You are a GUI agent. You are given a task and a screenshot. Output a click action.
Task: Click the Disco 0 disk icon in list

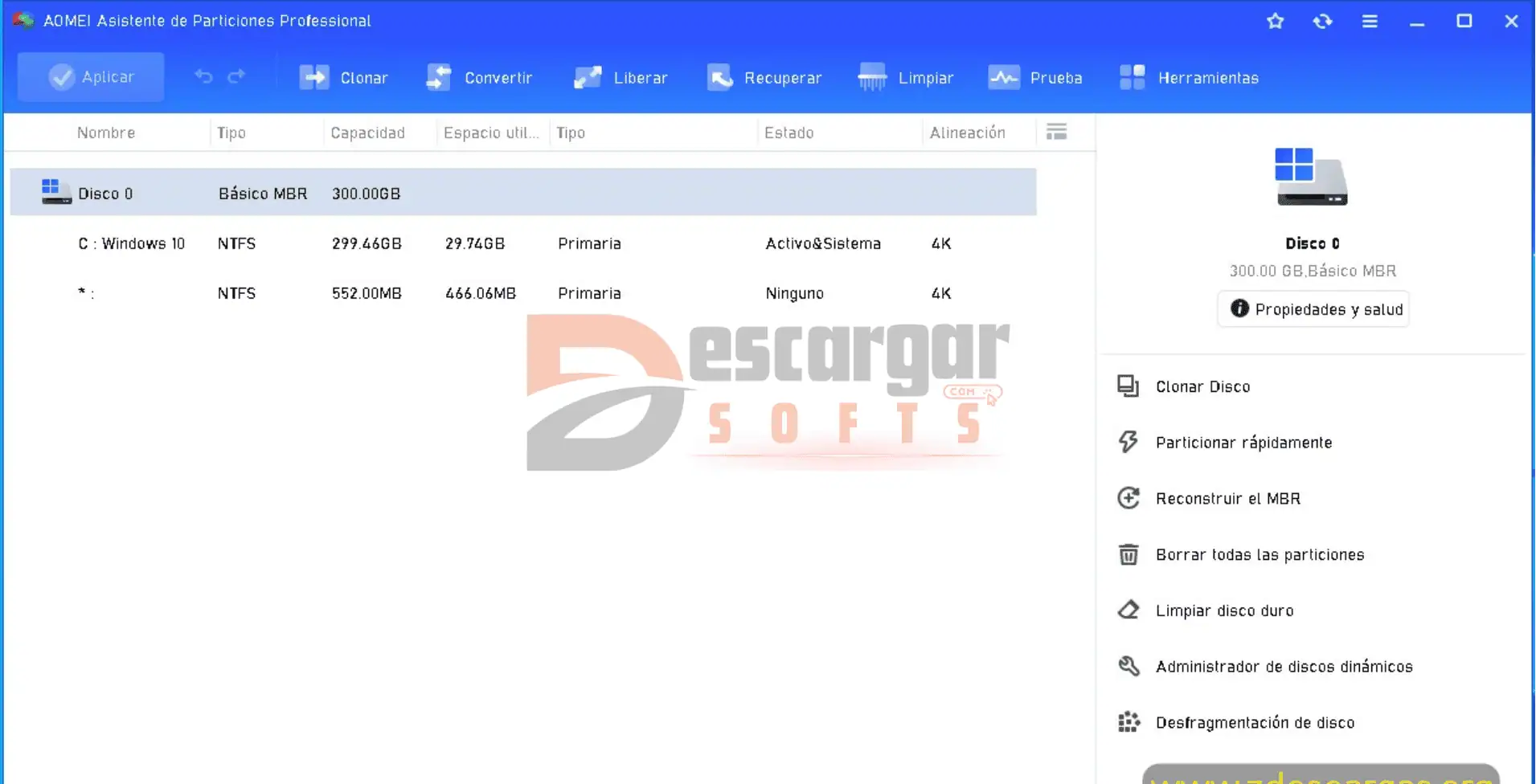pyautogui.click(x=55, y=192)
